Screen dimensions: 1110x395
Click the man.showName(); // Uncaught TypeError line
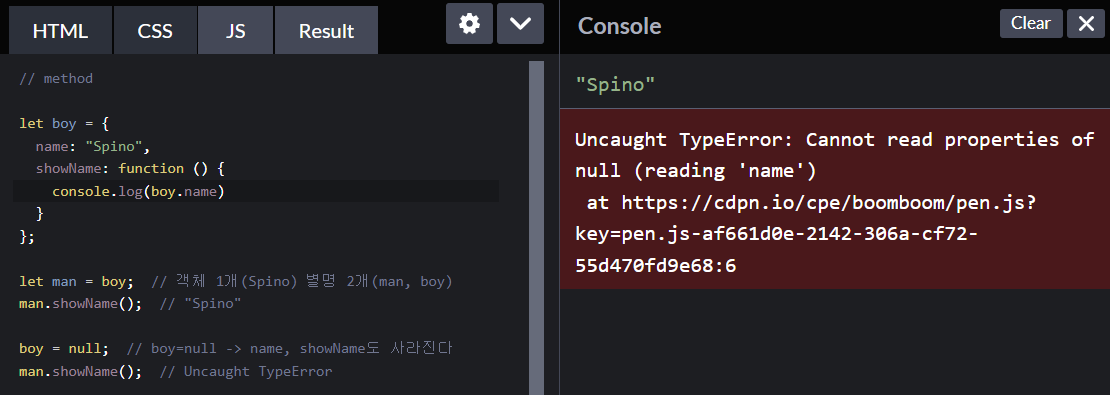coord(176,372)
